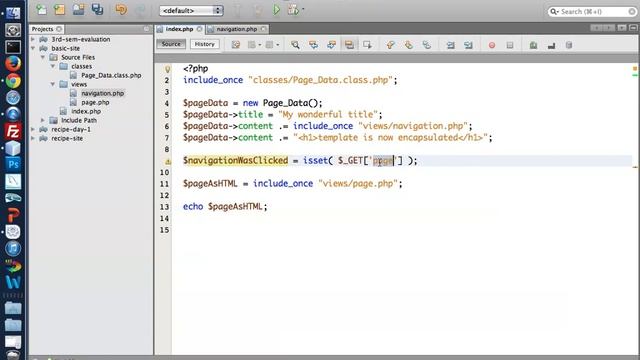Click the orange error stripe mark at top right
Screen dimensions: 640x360
click(x=635, y=69)
